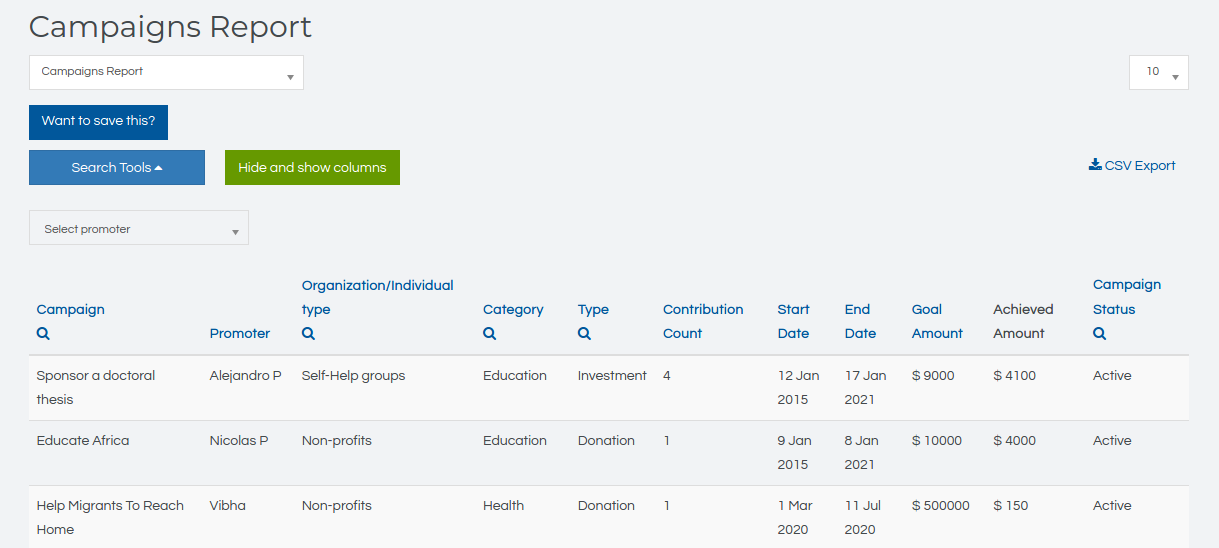
Task: Sort by Goal Amount column header
Action: point(937,321)
